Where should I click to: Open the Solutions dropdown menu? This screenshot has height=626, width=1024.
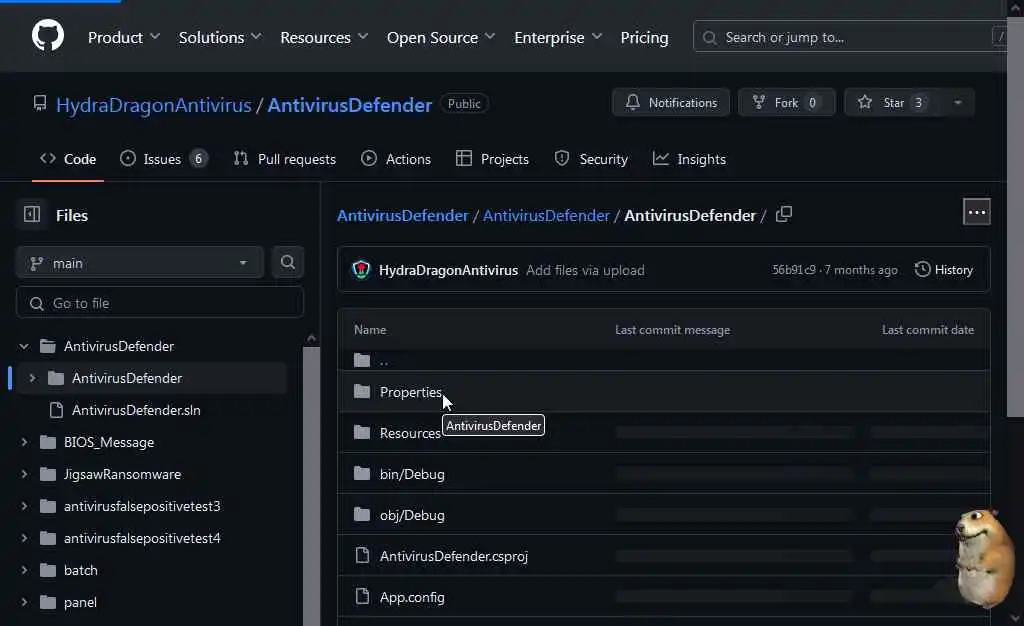[x=220, y=37]
